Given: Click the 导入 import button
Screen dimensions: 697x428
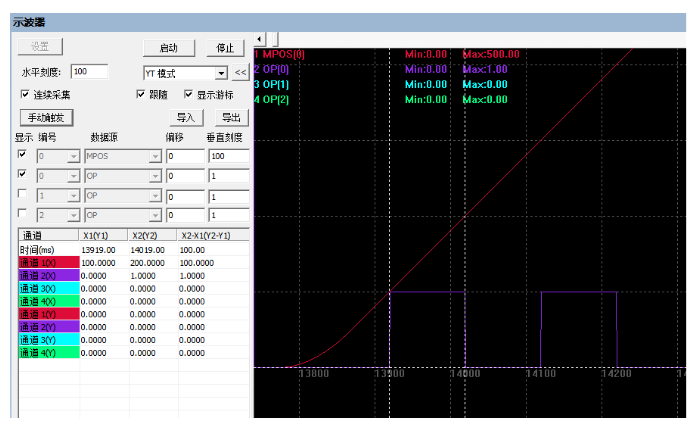Looking at the screenshot, I should click(x=186, y=118).
